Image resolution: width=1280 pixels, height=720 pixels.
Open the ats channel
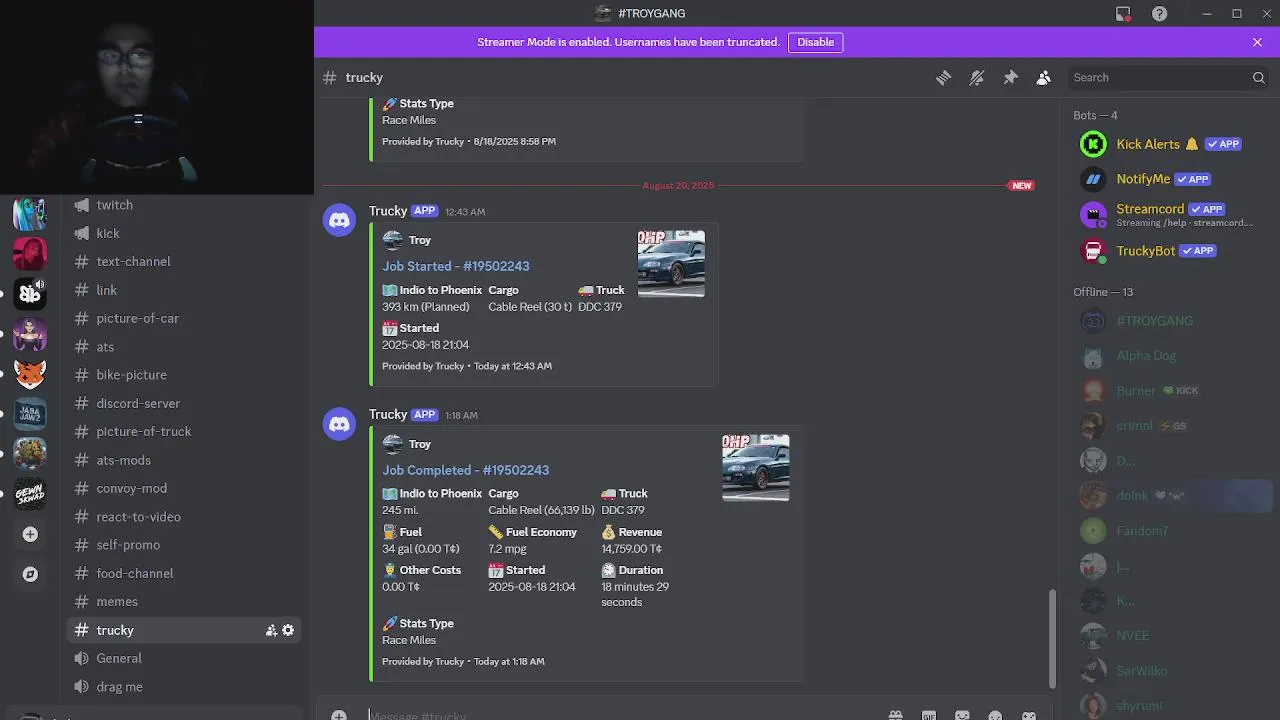[183, 347]
